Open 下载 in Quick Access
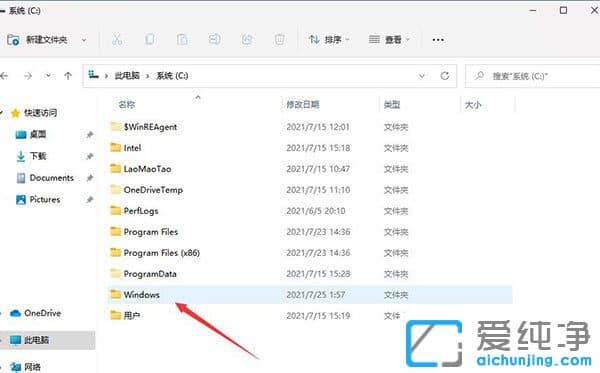600x373 pixels. 38,156
